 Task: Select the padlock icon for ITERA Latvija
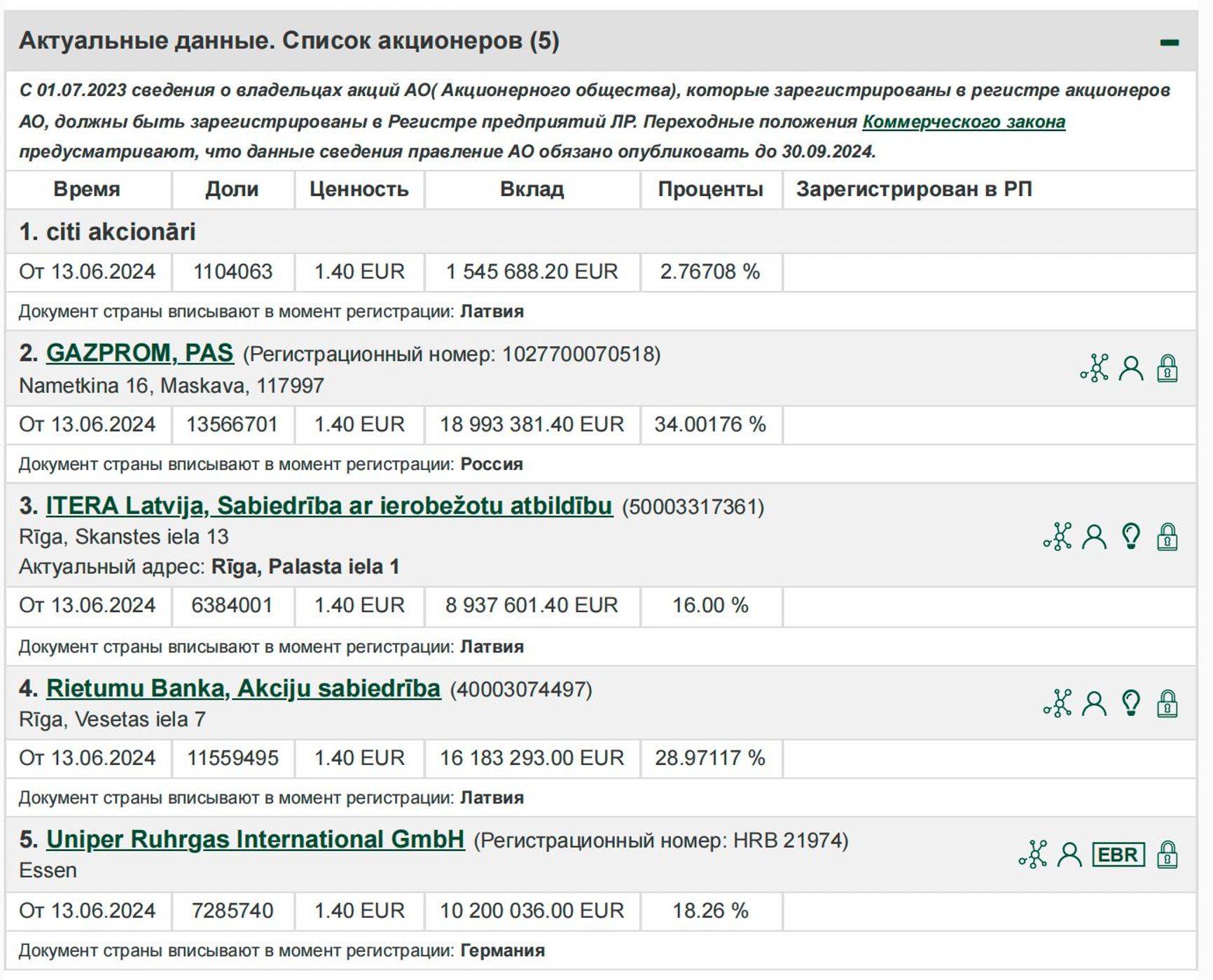[x=1168, y=534]
